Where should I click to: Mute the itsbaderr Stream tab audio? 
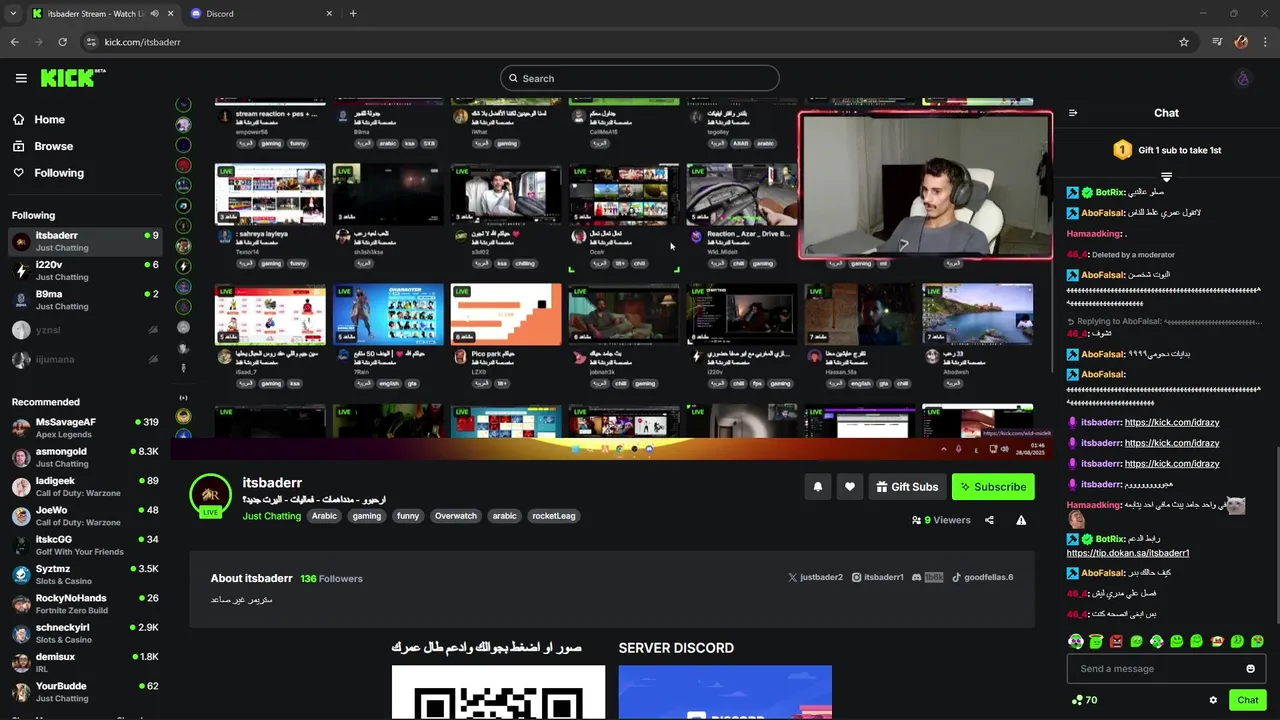coord(154,13)
